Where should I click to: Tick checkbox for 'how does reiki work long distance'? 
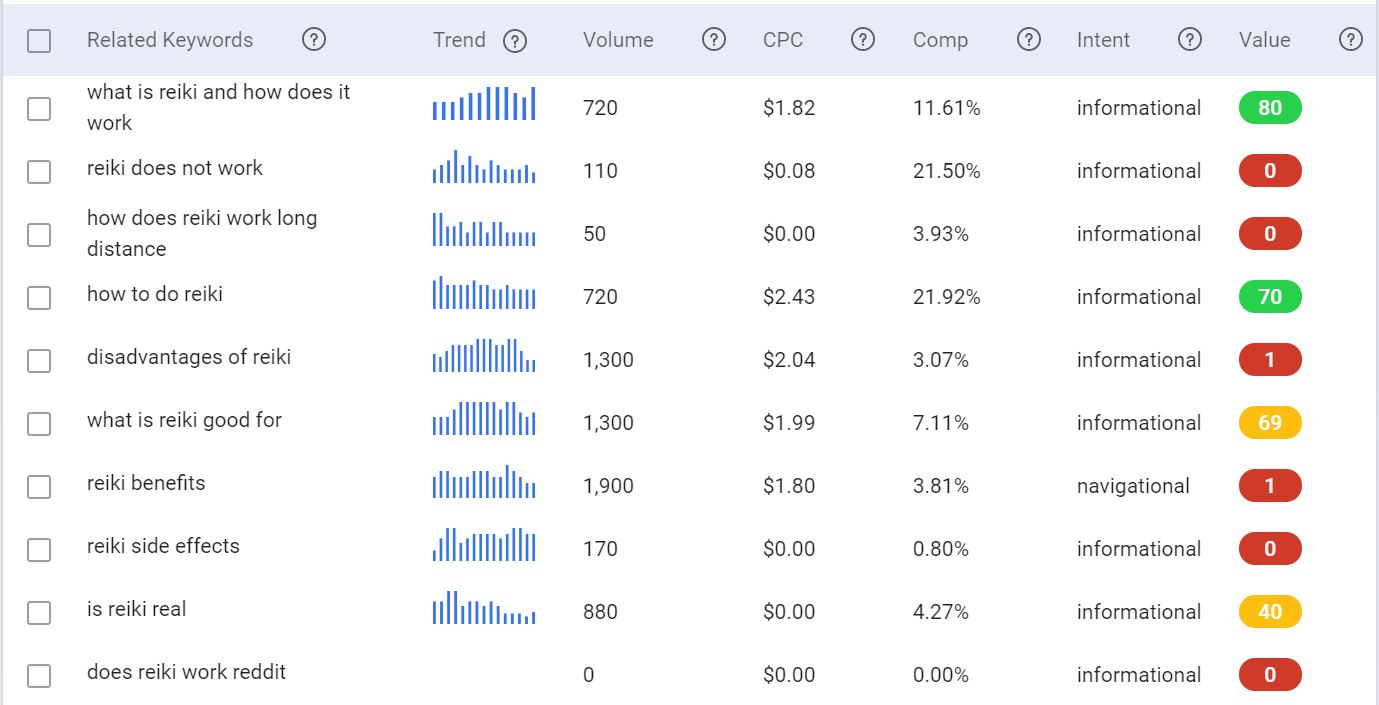39,234
